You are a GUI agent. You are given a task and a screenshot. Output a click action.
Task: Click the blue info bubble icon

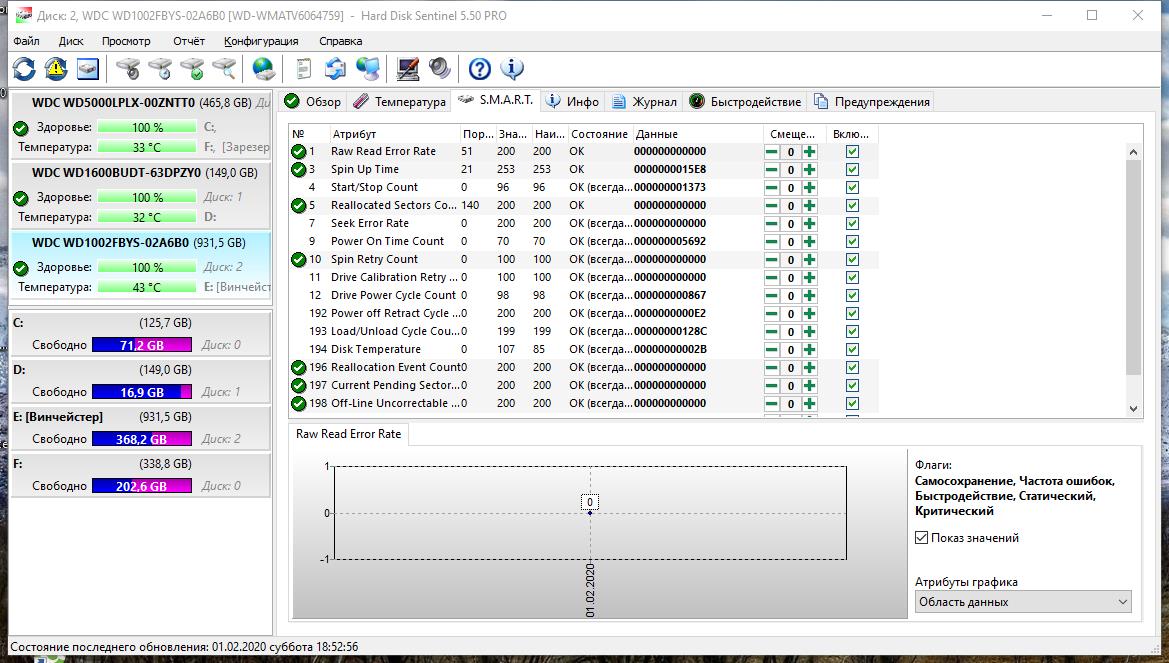tap(512, 68)
